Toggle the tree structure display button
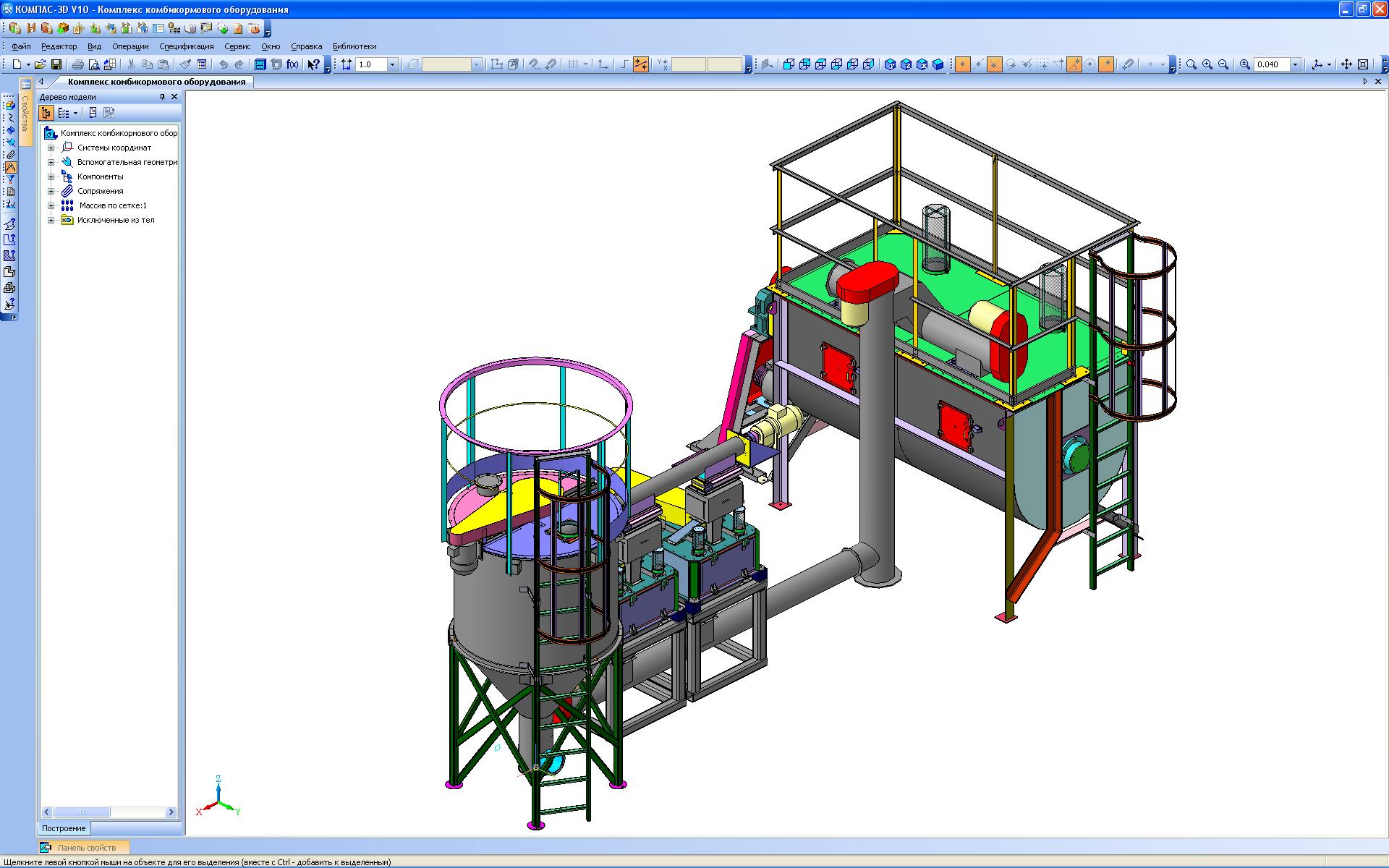 click(46, 113)
